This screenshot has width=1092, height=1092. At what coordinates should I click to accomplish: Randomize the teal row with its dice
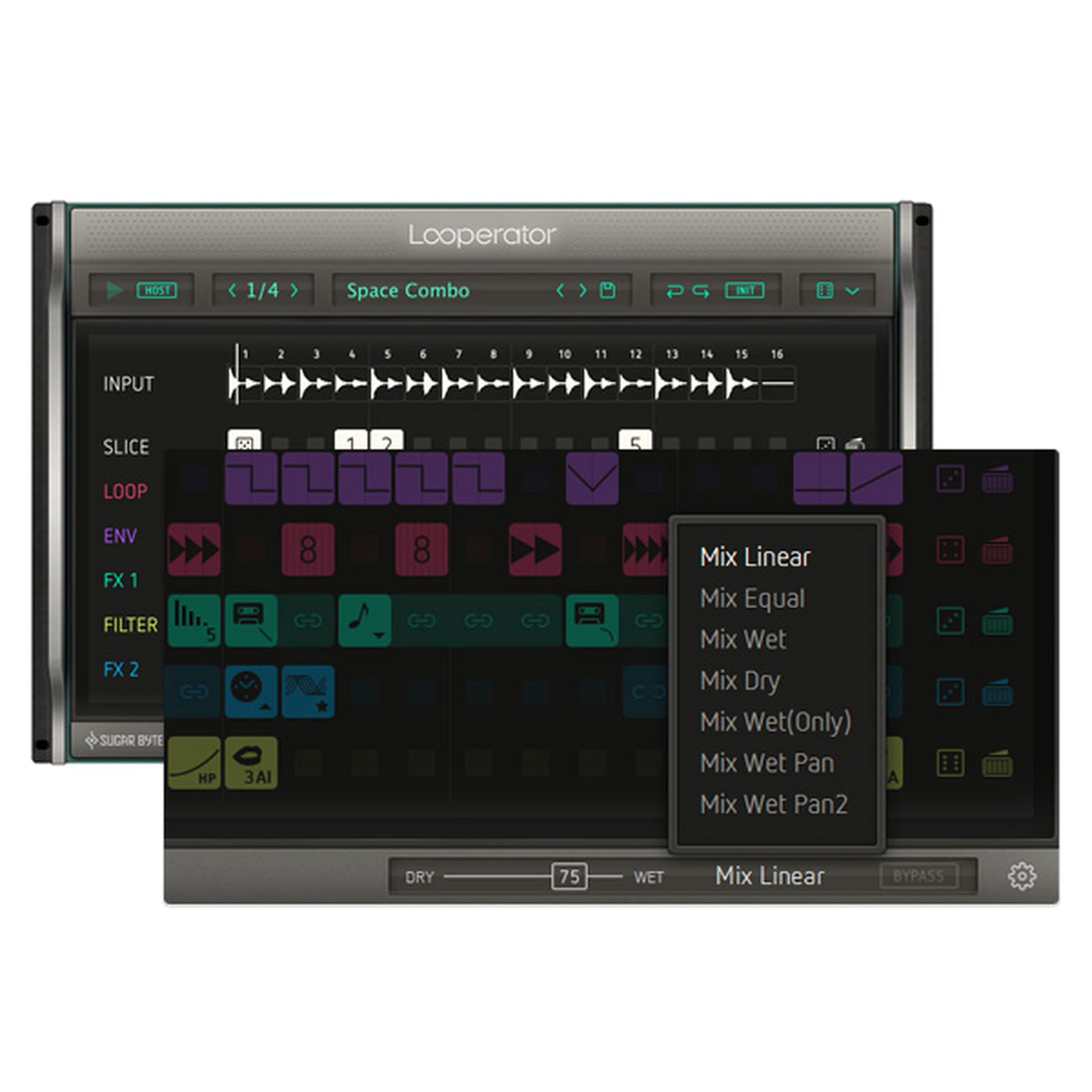[951, 621]
